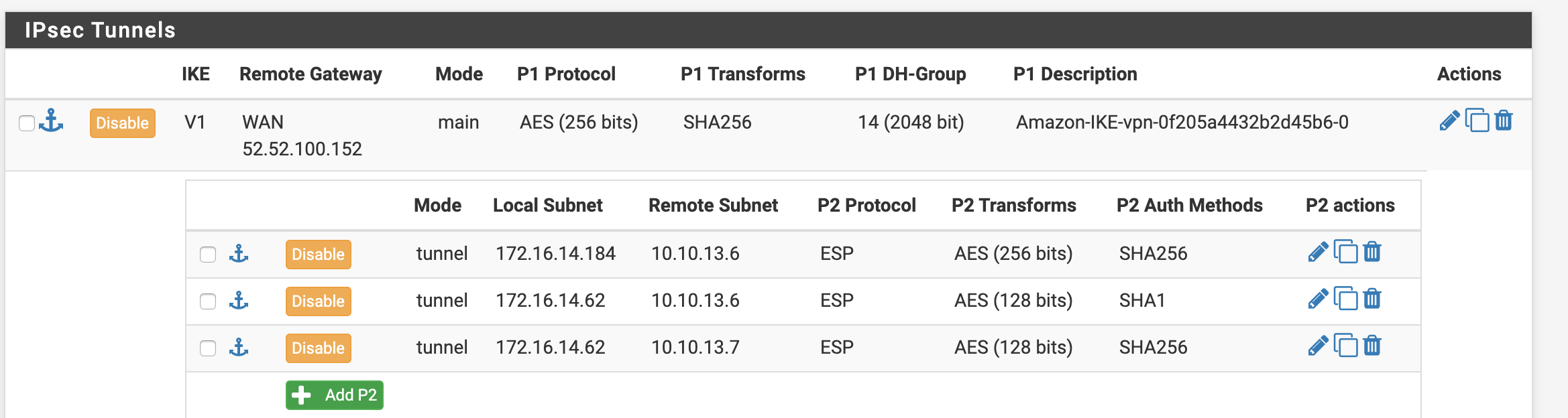
Task: Select checkbox for 10.10.13.7 P2 entry
Action: point(208,348)
